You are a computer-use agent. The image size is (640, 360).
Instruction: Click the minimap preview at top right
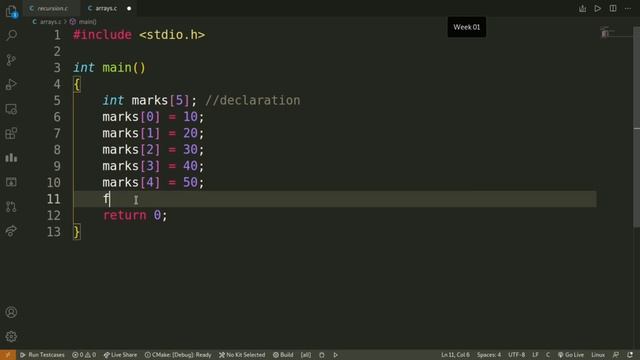pyautogui.click(x=605, y=32)
